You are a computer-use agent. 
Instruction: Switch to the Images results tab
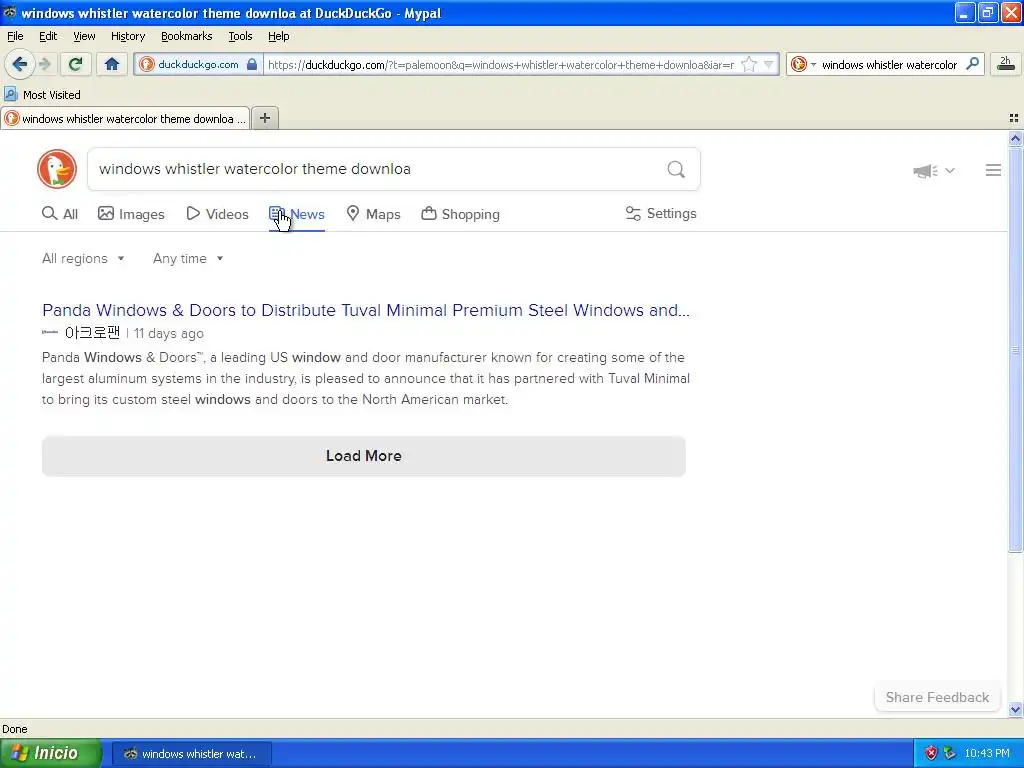[x=131, y=214]
